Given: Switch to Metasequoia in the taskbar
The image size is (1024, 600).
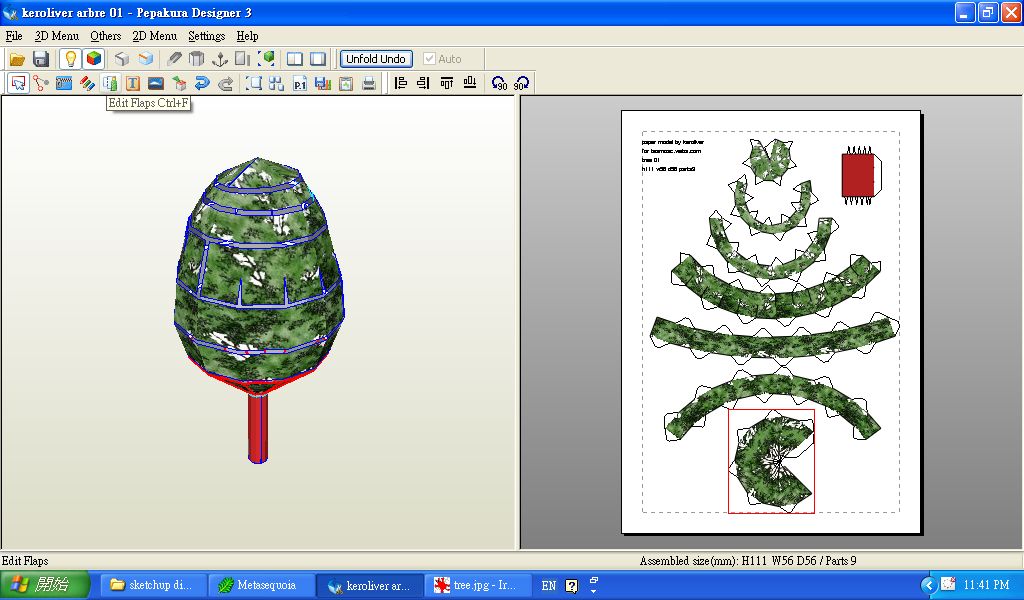Looking at the screenshot, I should [x=261, y=585].
